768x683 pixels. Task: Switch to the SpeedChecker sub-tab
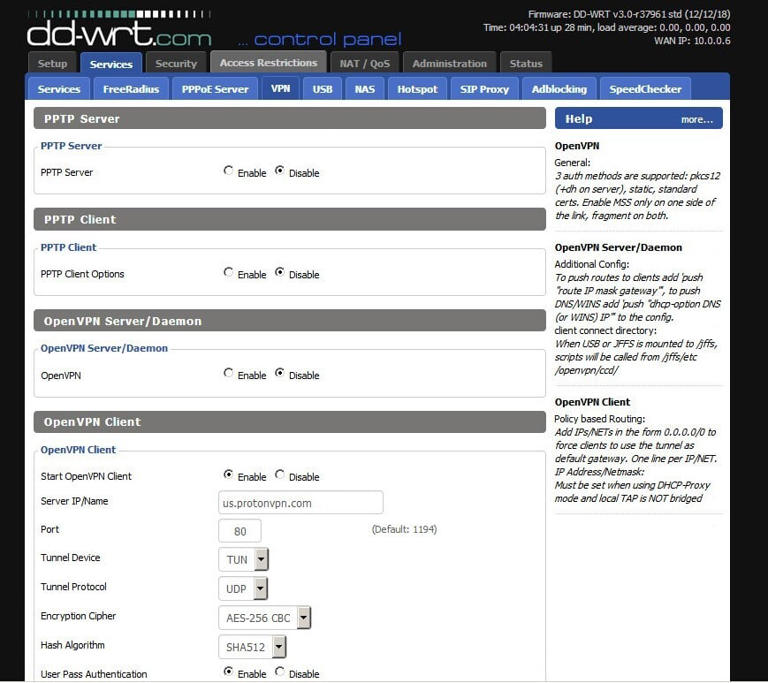(x=646, y=89)
